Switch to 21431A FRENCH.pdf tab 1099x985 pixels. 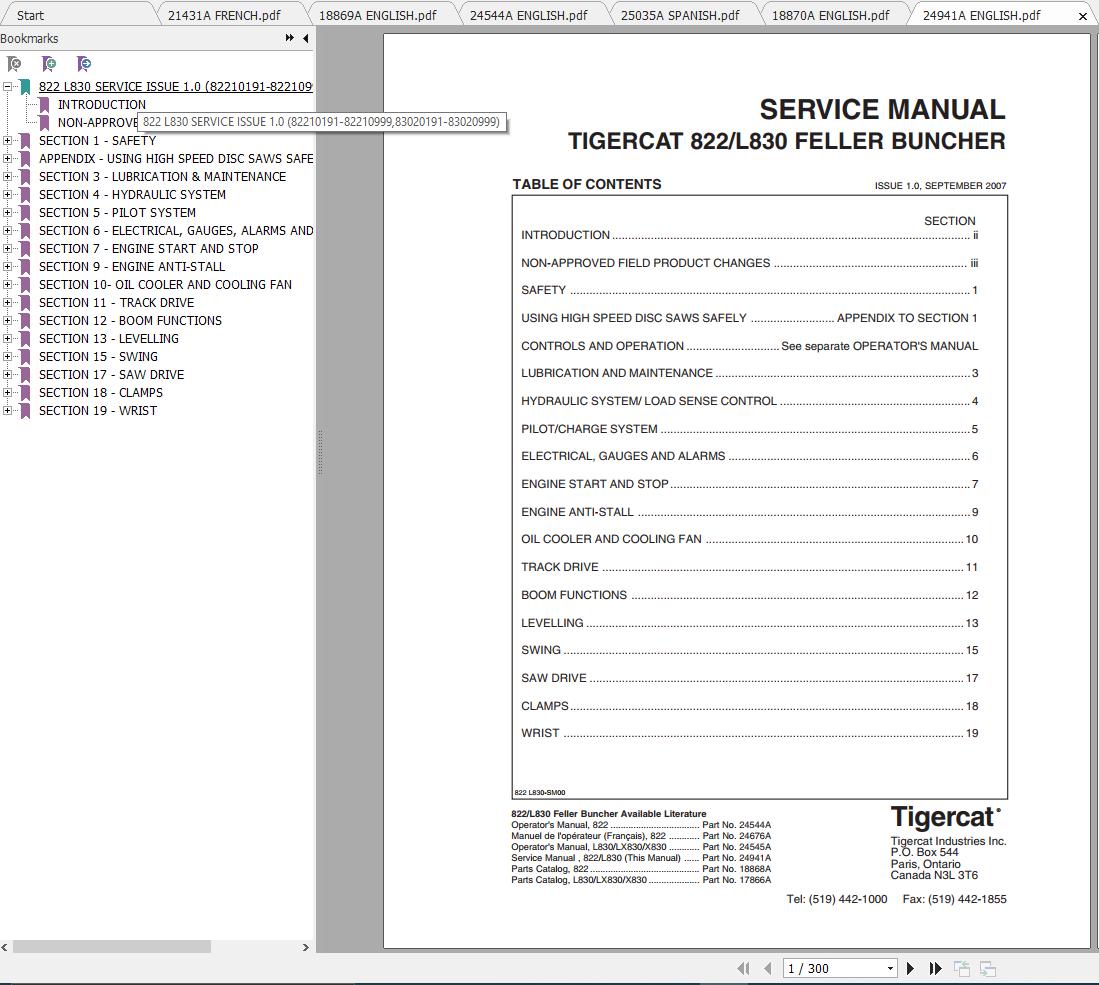(224, 15)
